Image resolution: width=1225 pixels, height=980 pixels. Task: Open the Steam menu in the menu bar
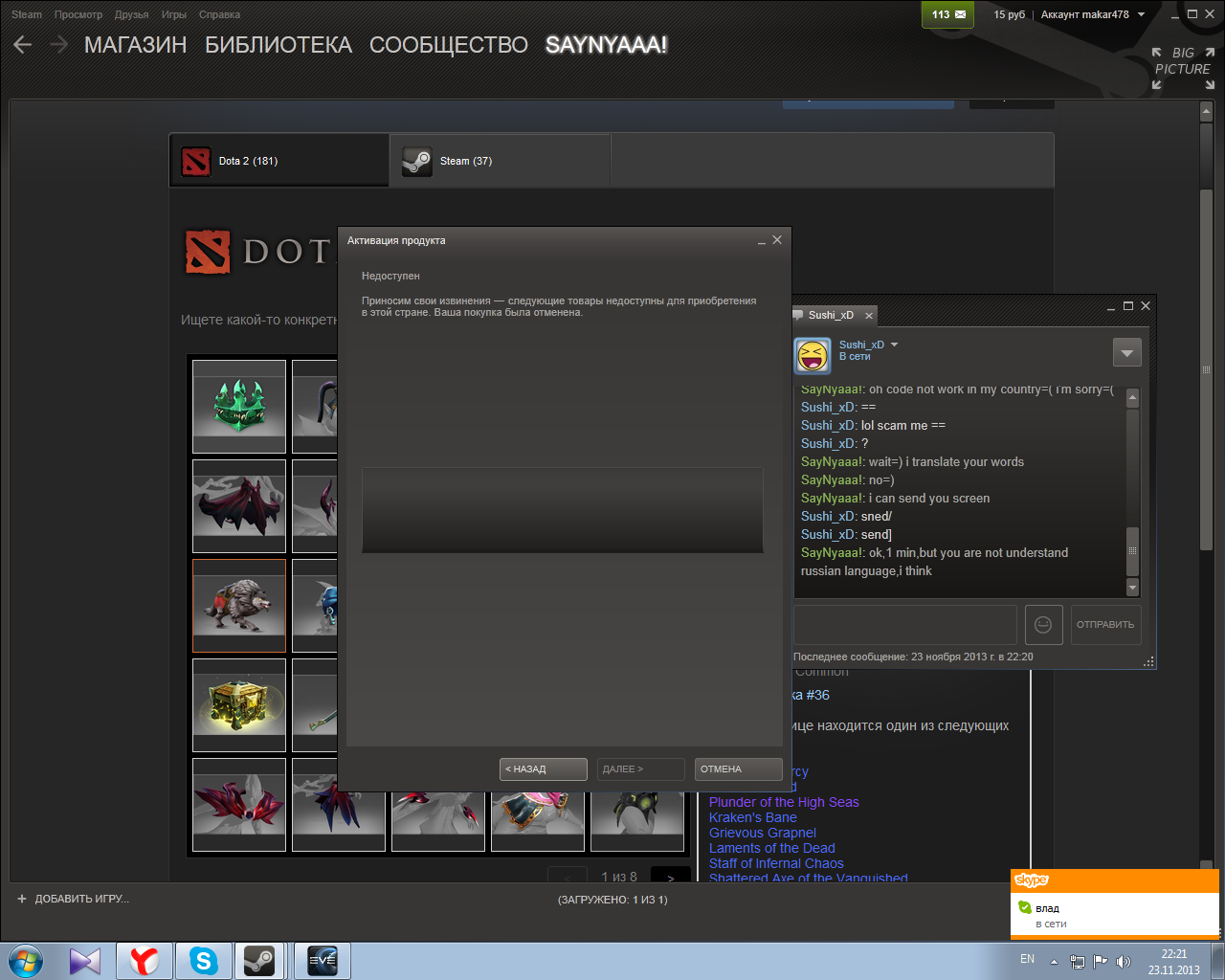(27, 14)
